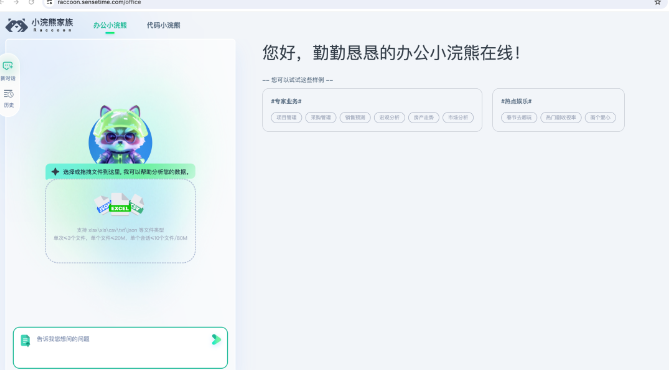
Task: Select the 市场分析 example tag
Action: [458, 118]
